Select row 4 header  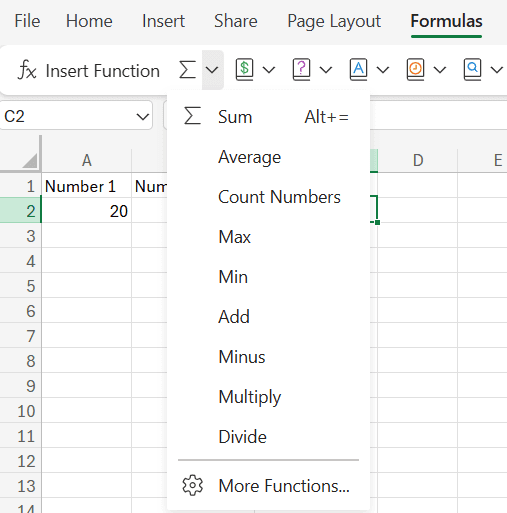[x=21, y=261]
